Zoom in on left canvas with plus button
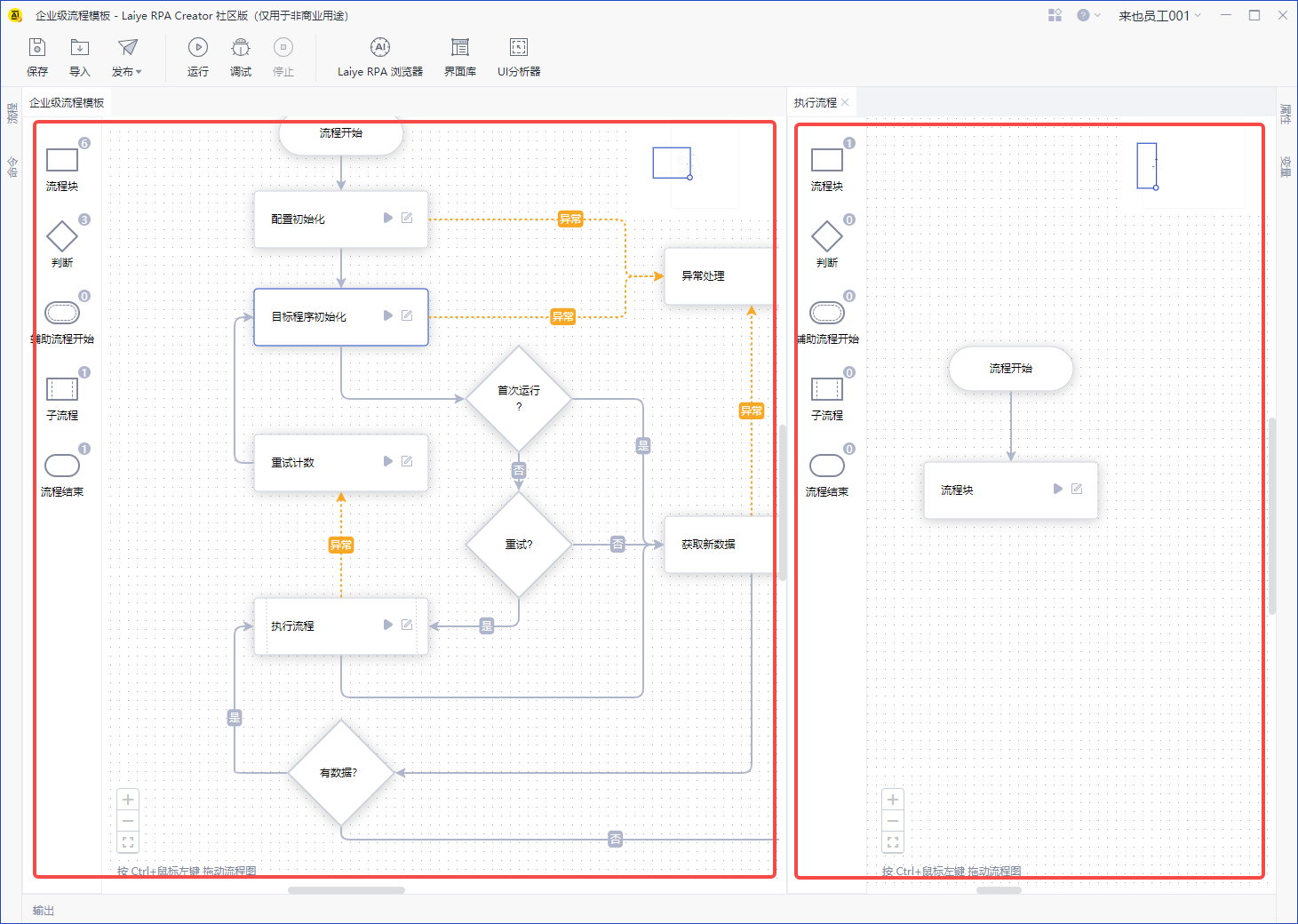Screen dimensions: 1298x924 pyautogui.click(x=128, y=800)
